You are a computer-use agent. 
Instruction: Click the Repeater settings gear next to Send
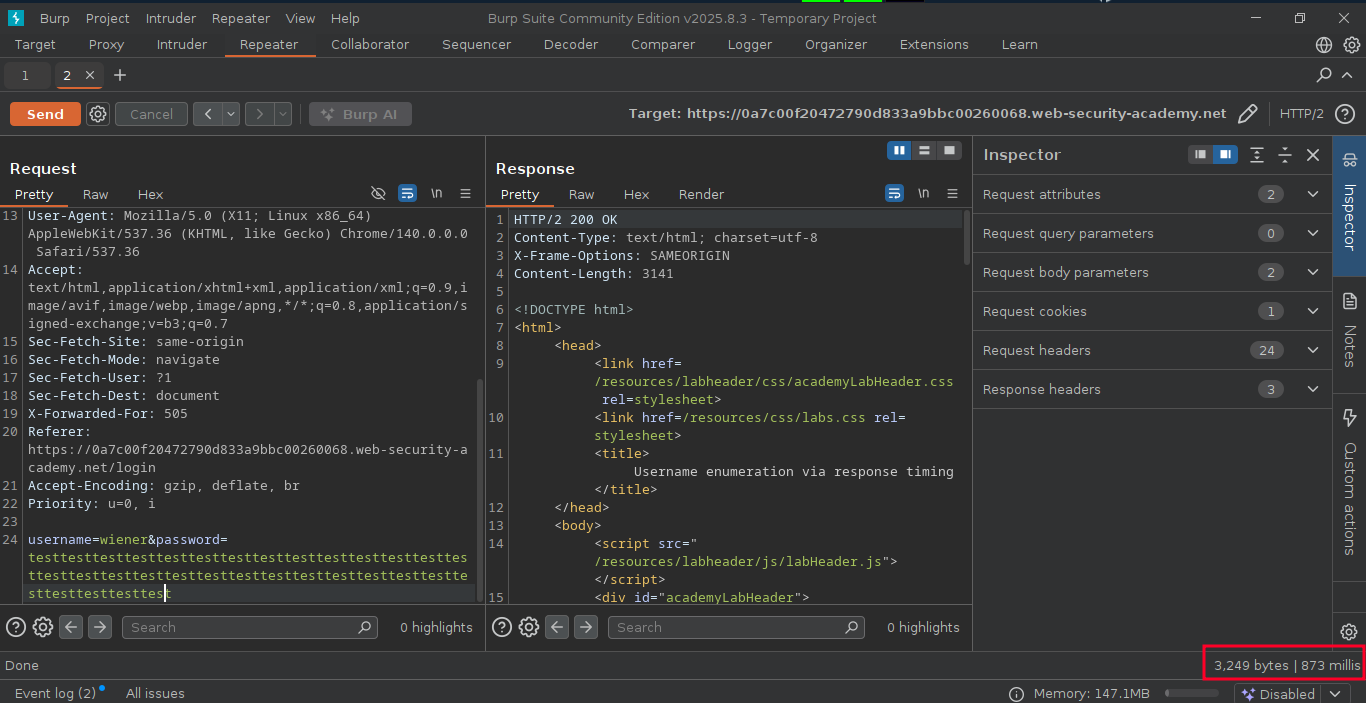click(98, 114)
